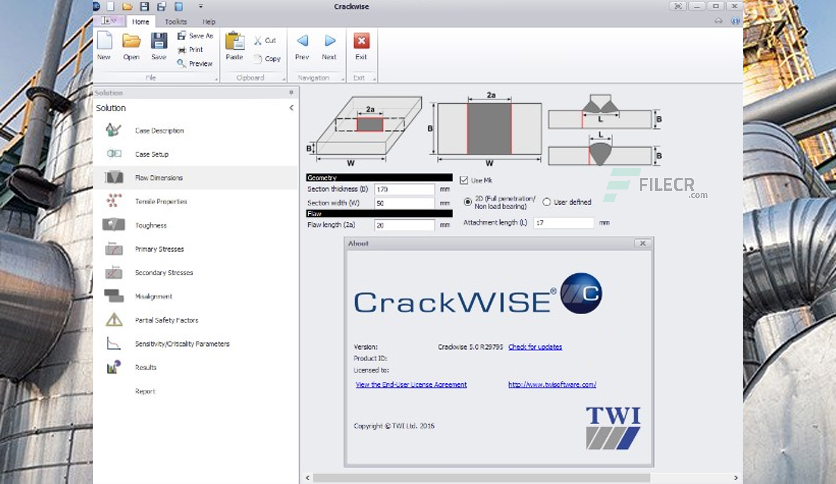Open the twisoftware.com website link
This screenshot has height=484, width=836.
(552, 384)
